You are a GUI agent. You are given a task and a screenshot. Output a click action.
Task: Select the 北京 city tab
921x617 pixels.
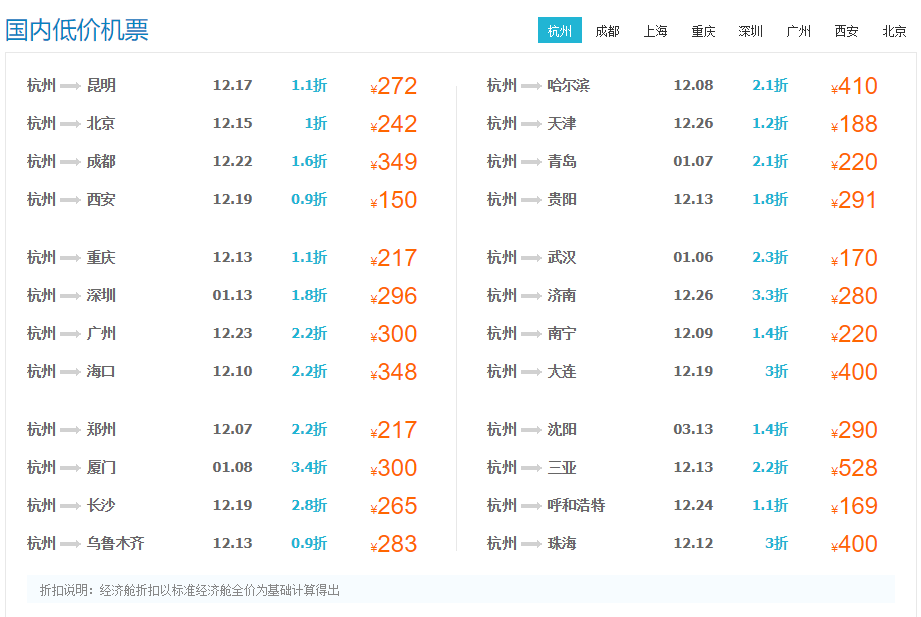[895, 31]
